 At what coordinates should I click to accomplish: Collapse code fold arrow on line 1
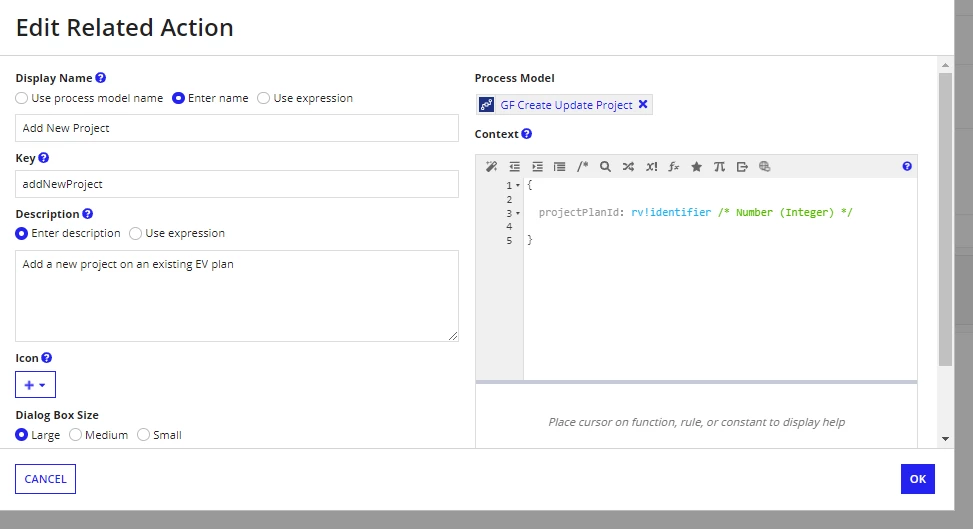pos(518,185)
